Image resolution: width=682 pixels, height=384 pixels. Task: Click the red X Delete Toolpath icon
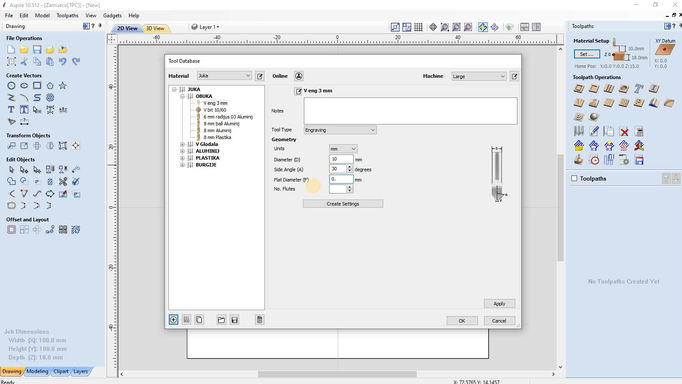[x=624, y=131]
